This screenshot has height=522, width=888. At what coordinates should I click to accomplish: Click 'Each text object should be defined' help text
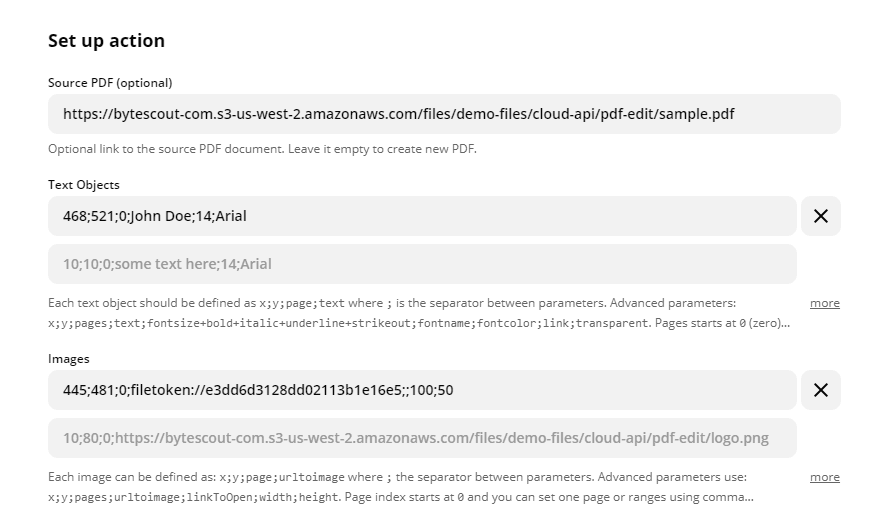(x=150, y=303)
